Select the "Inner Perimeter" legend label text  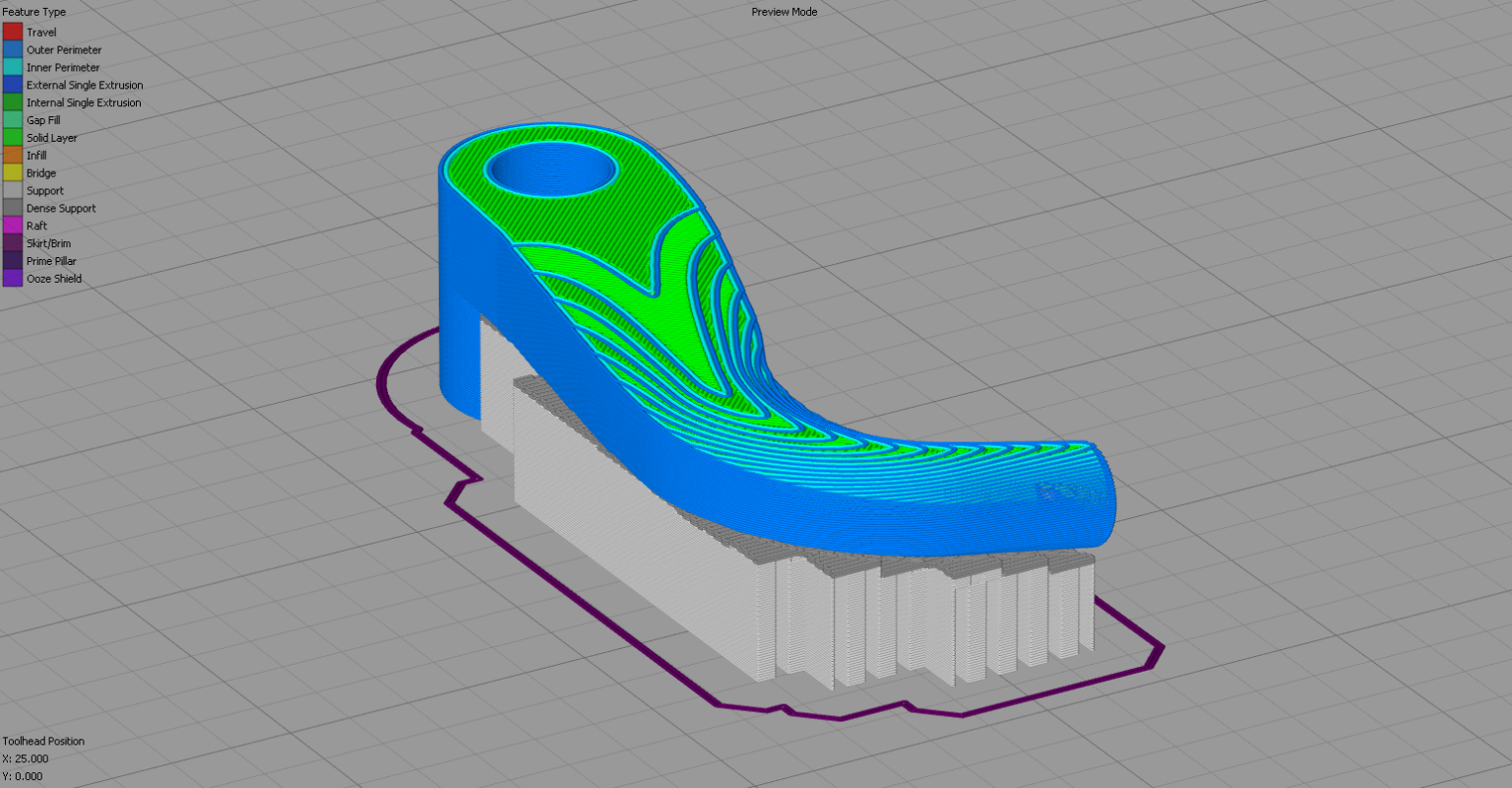point(63,68)
